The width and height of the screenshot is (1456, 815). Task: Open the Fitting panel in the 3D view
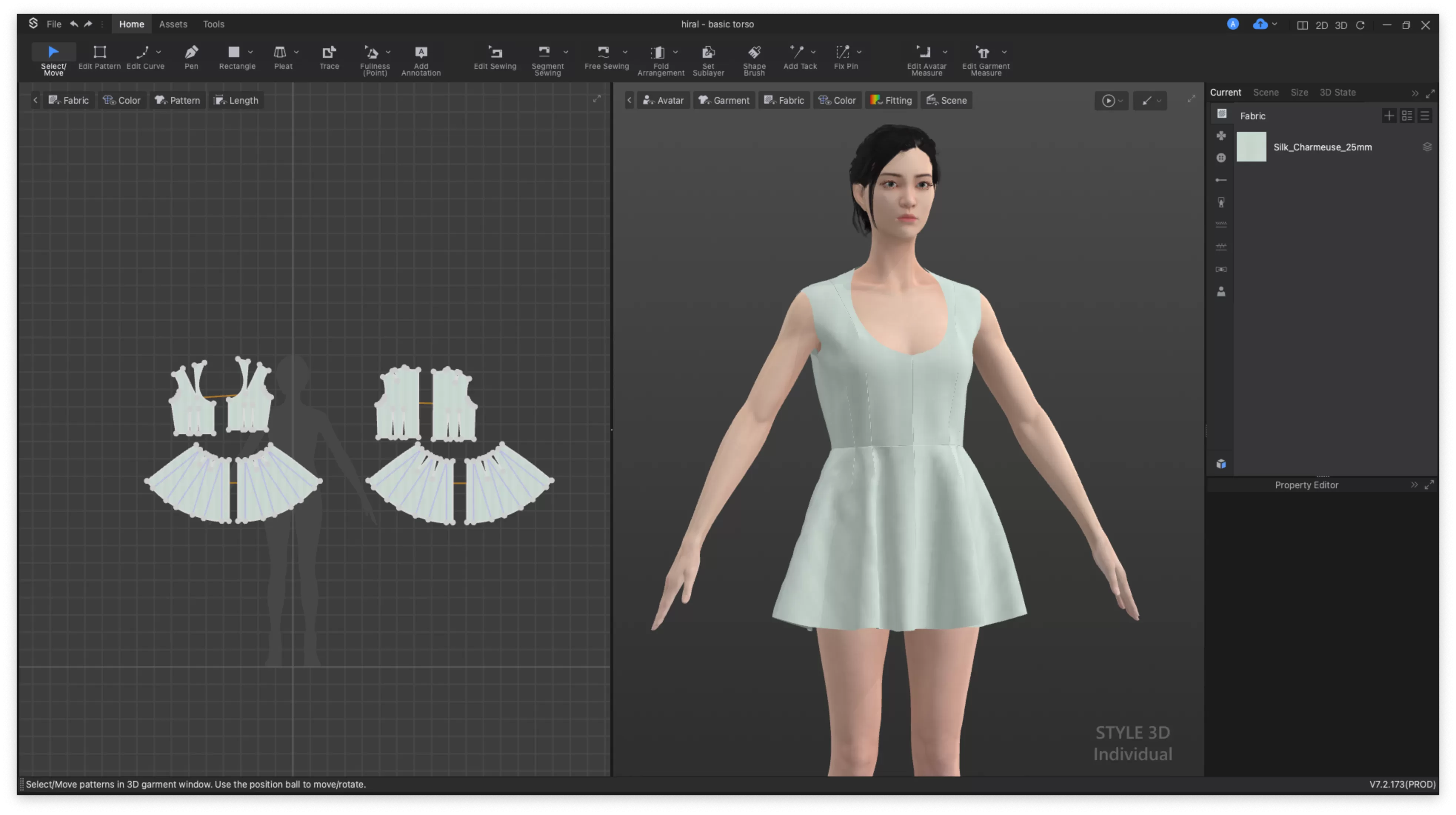pyautogui.click(x=891, y=100)
